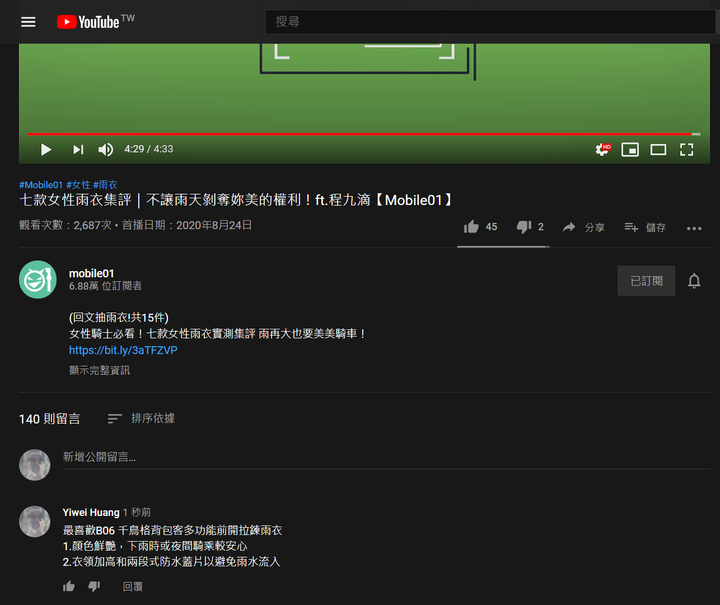Like the video with 45 likes
Screen dimensions: 720x605
[x=480, y=227]
